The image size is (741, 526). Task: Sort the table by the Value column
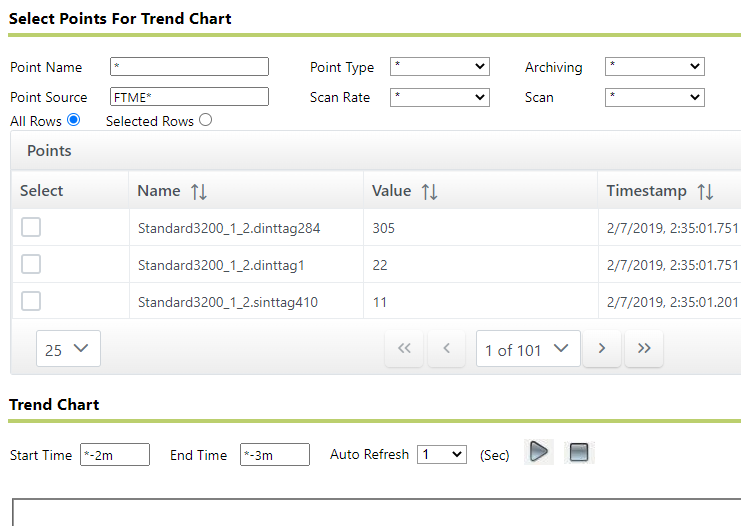[x=430, y=192]
